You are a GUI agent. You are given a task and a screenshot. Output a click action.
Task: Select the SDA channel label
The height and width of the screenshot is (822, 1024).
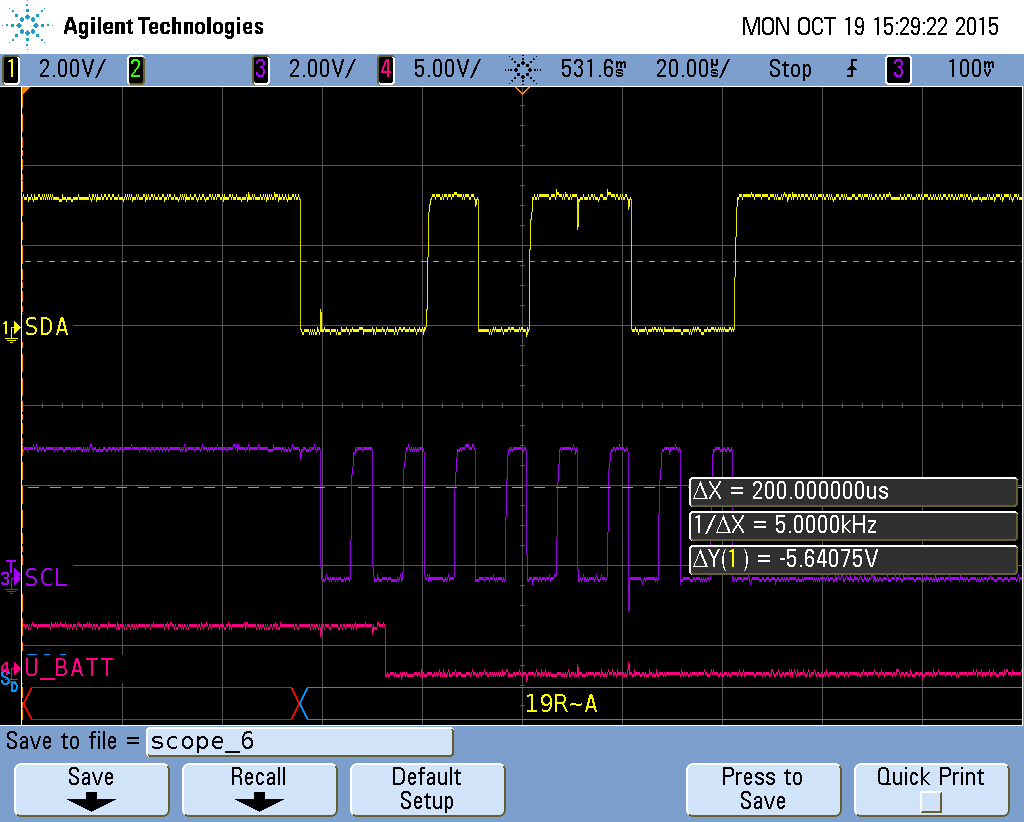47,327
